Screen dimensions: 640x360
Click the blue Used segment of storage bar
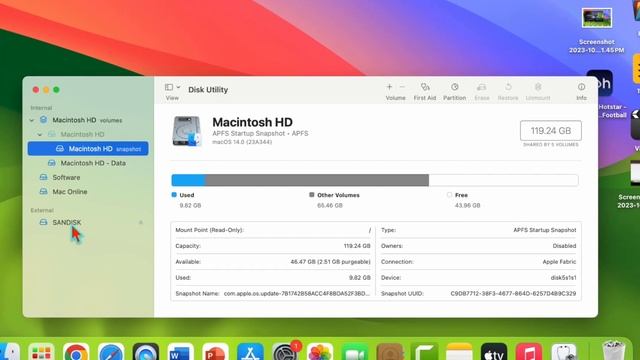pos(188,180)
